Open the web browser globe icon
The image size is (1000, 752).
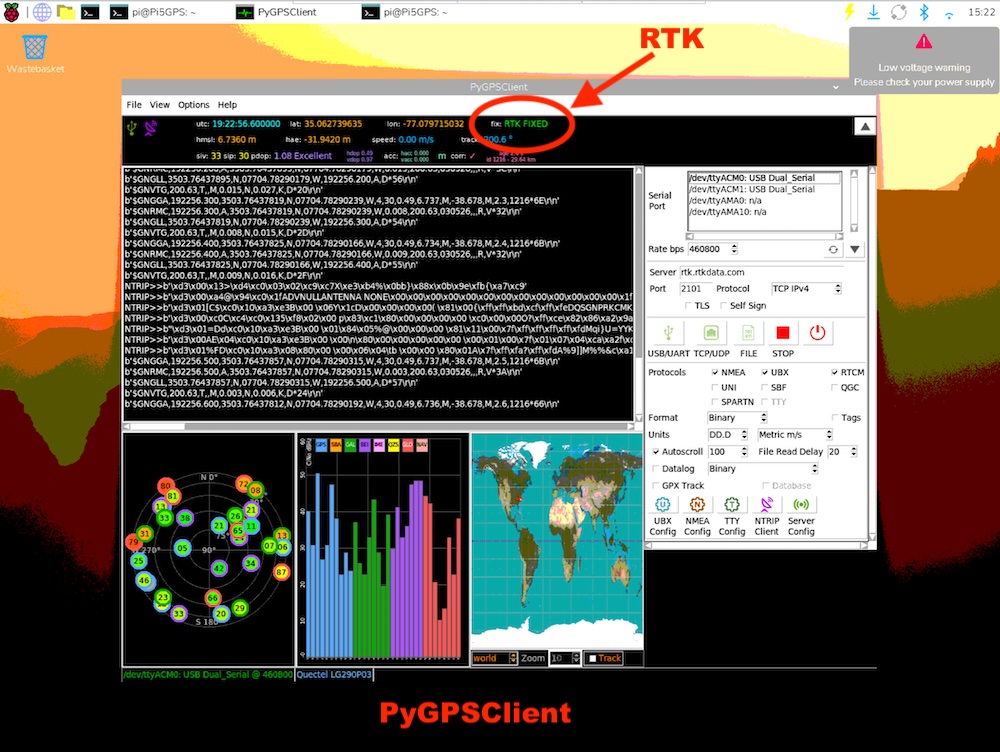click(42, 11)
